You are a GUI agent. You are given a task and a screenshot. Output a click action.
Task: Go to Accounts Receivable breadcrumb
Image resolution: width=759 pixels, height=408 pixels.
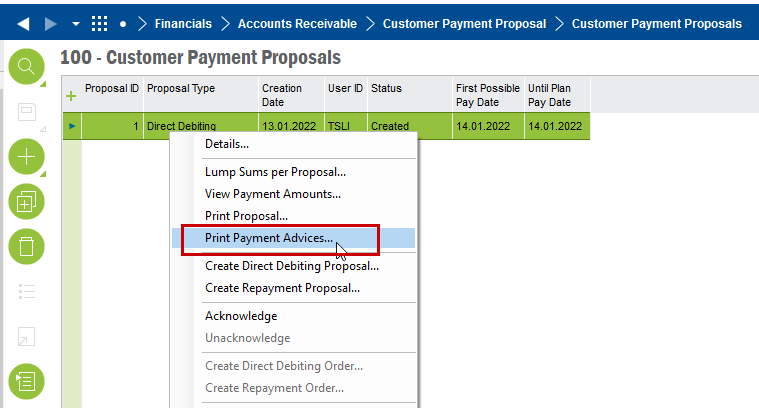tap(297, 24)
